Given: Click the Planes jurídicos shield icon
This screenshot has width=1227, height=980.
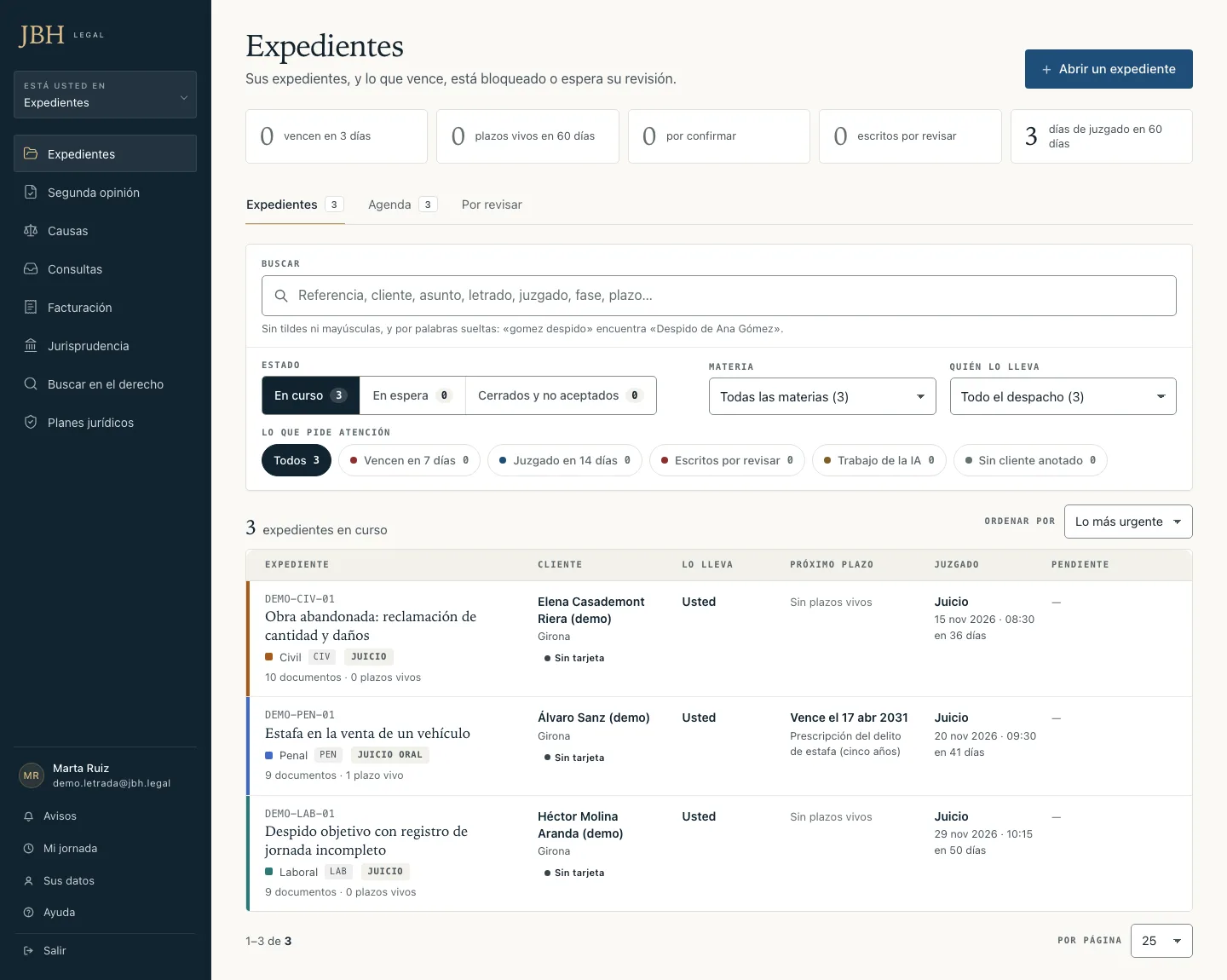Looking at the screenshot, I should 31,423.
